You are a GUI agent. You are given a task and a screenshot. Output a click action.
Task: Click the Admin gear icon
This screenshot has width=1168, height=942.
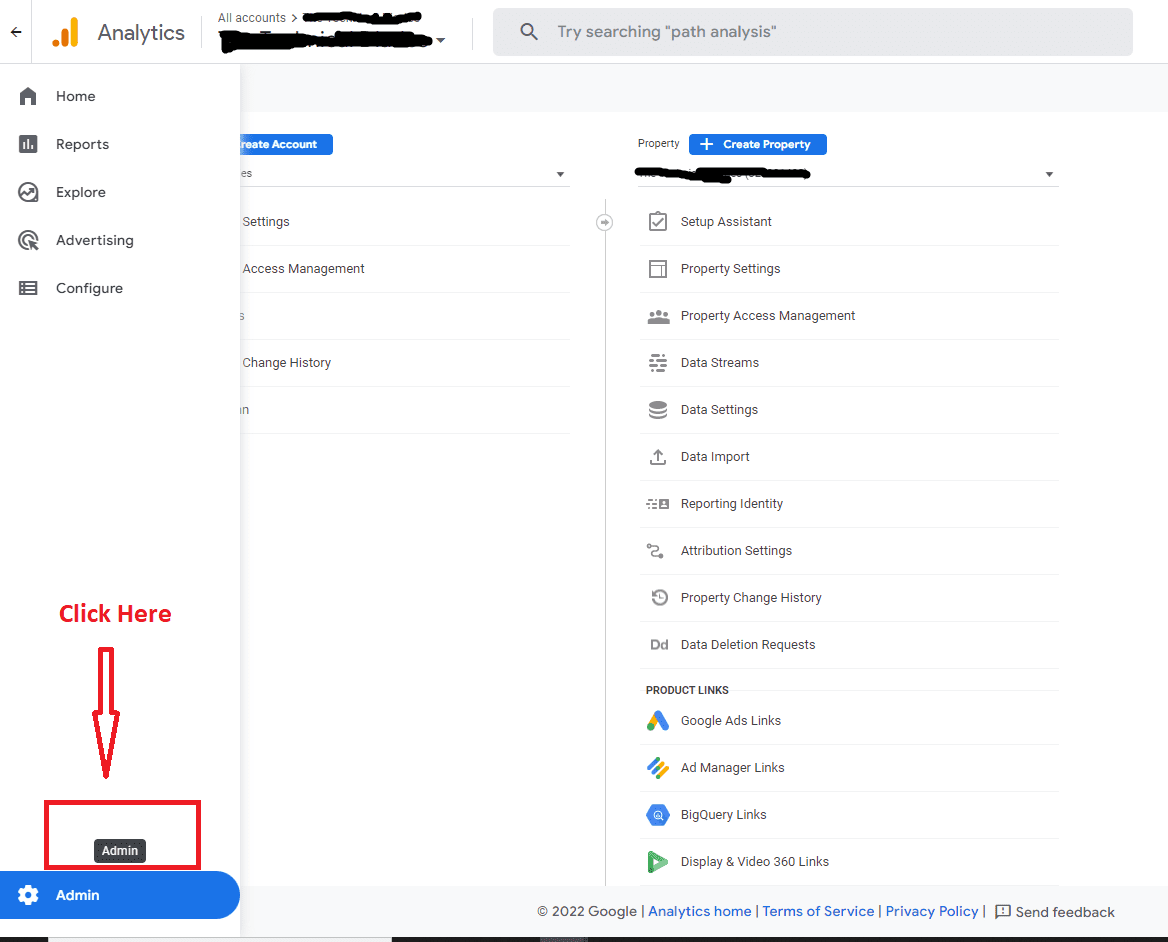point(28,895)
